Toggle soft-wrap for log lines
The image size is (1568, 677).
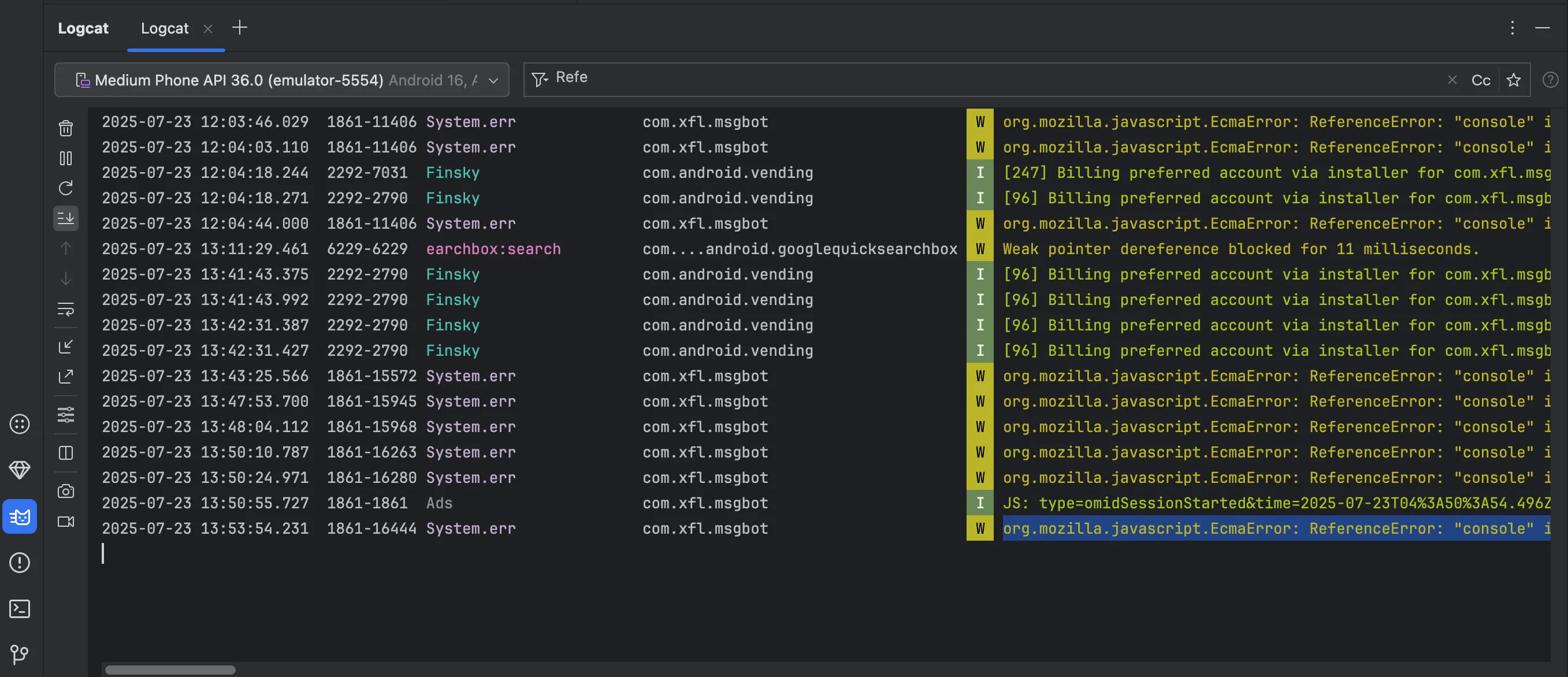point(66,309)
